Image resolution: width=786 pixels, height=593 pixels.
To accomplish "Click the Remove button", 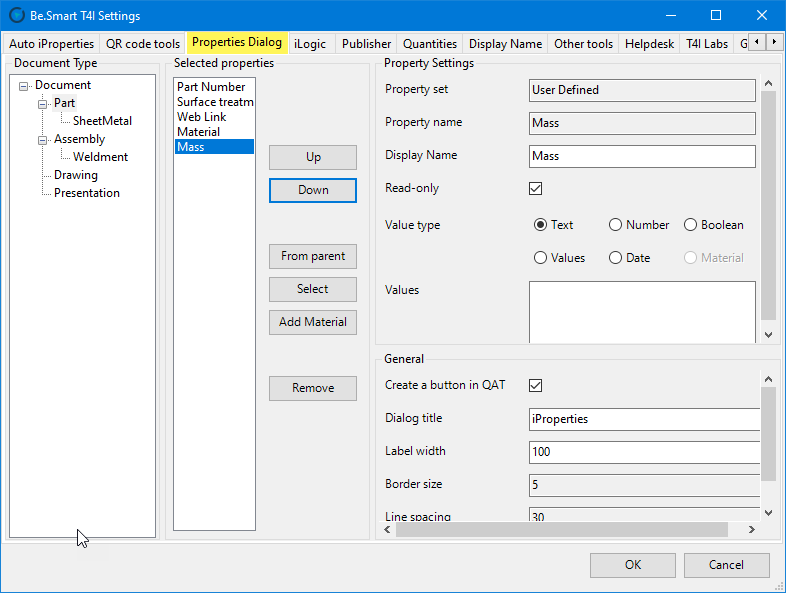I will click(x=313, y=388).
